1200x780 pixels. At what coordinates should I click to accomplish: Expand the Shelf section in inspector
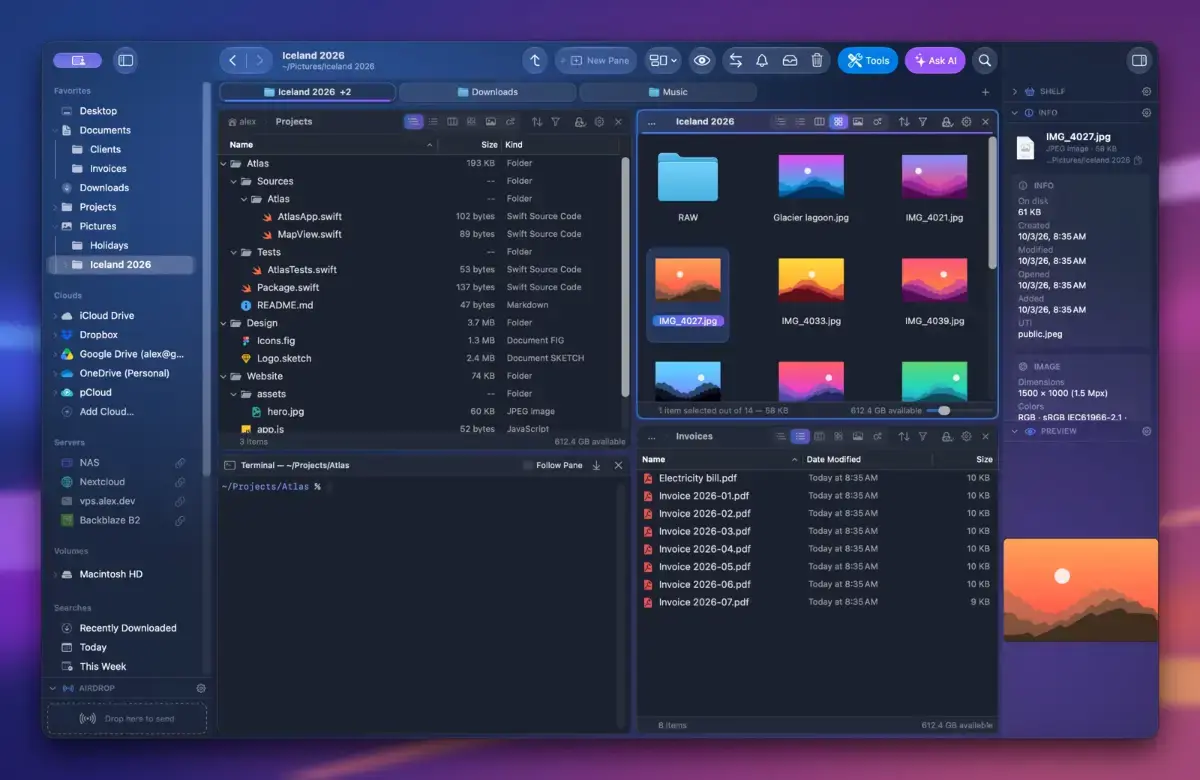(1015, 91)
